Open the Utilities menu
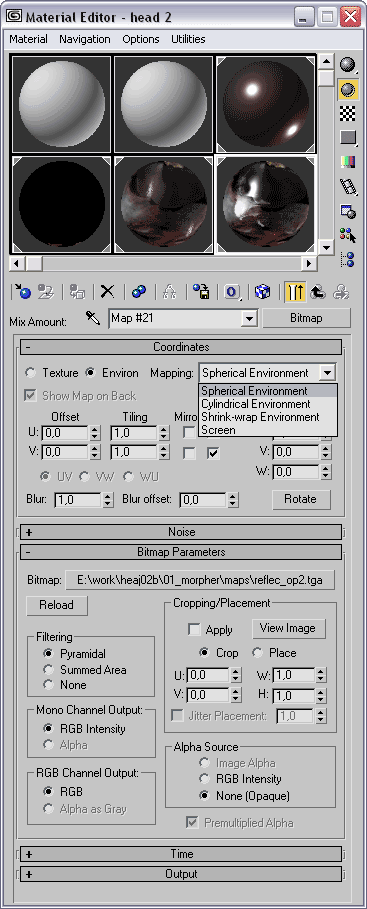 point(188,39)
